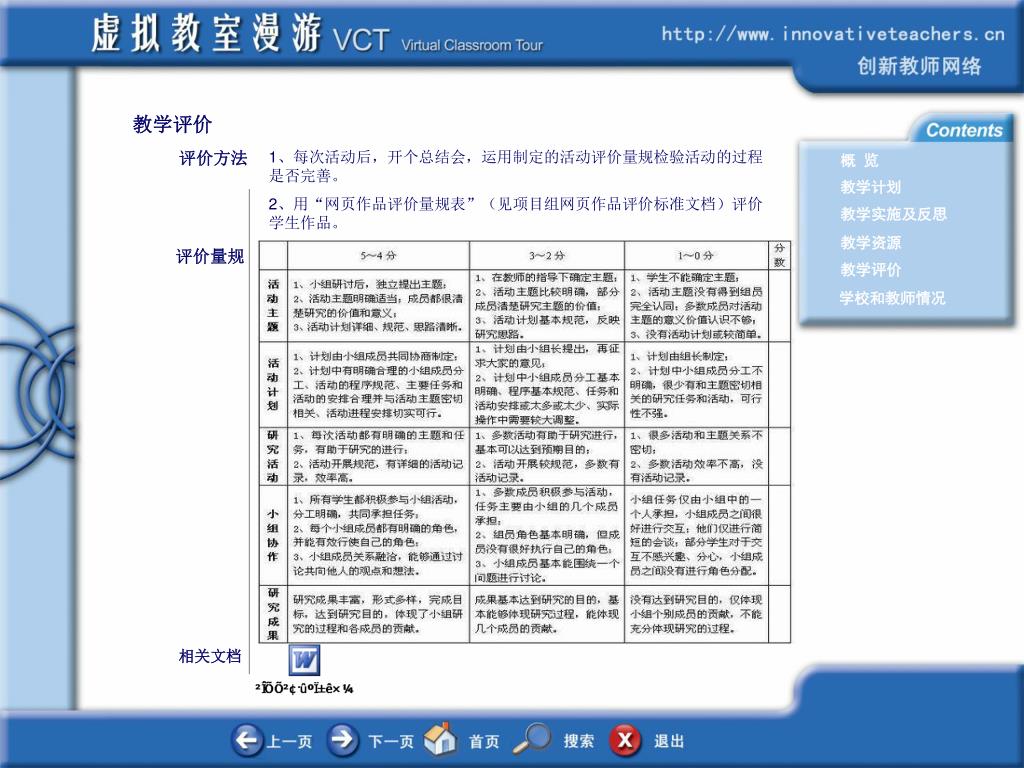Viewport: 1024px width, 768px height.
Task: Click the 研究成果 5~4分 cell starting 研究成果丰富
Action: (378, 614)
